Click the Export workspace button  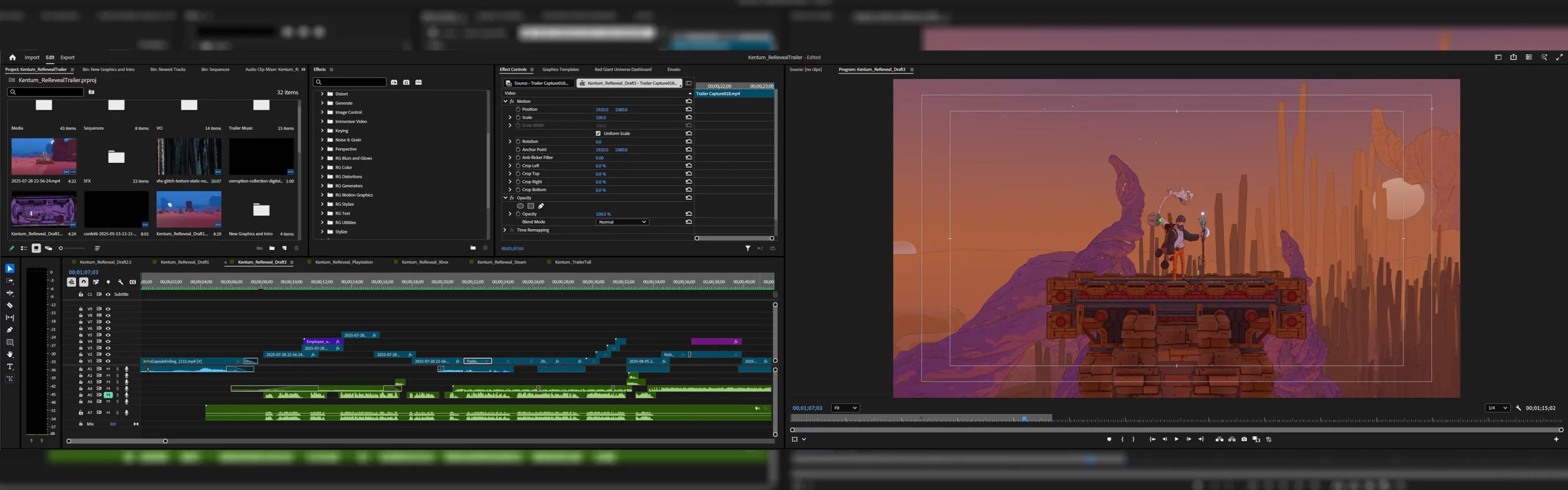pos(67,58)
